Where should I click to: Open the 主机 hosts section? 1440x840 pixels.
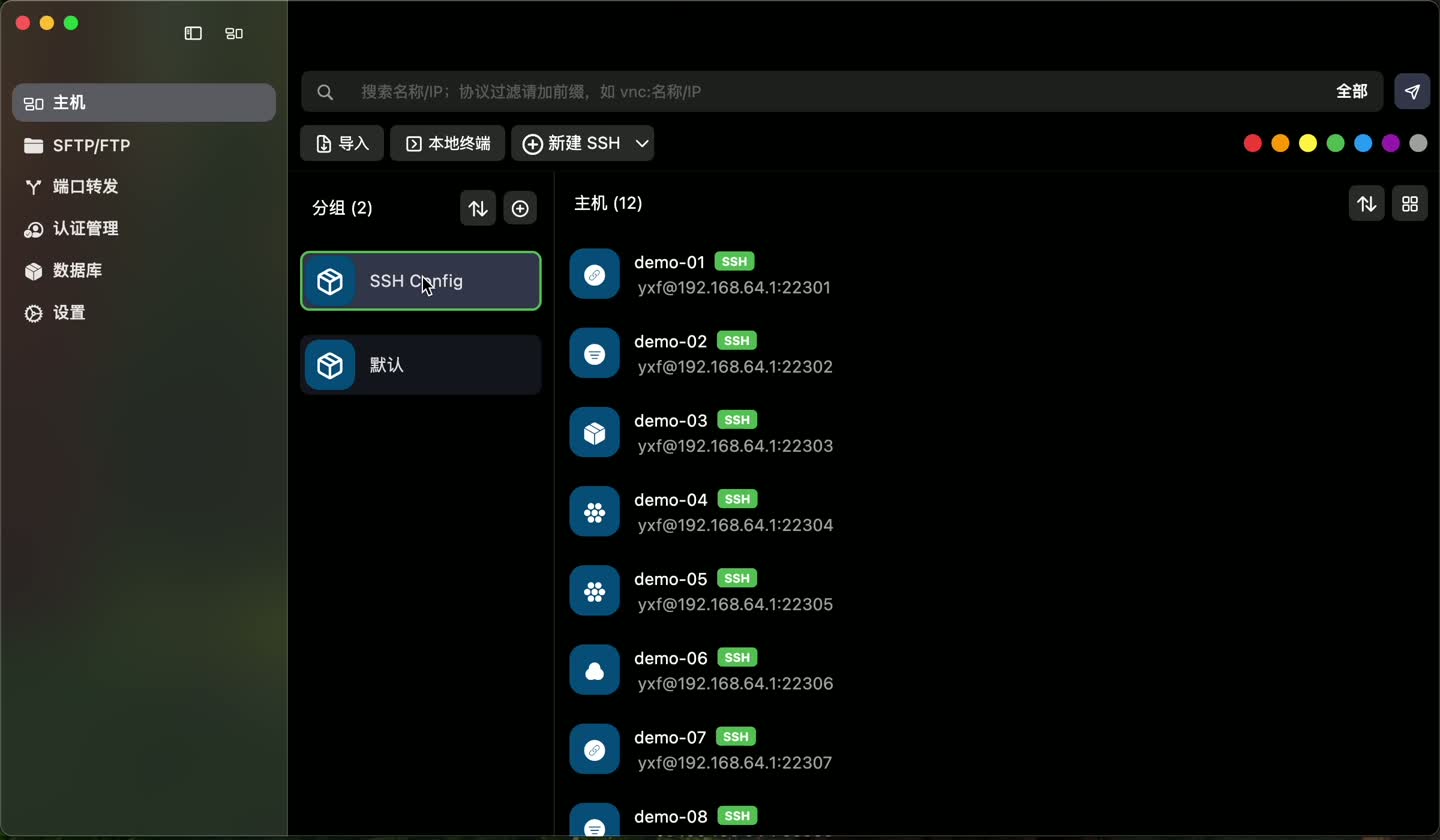pos(144,103)
